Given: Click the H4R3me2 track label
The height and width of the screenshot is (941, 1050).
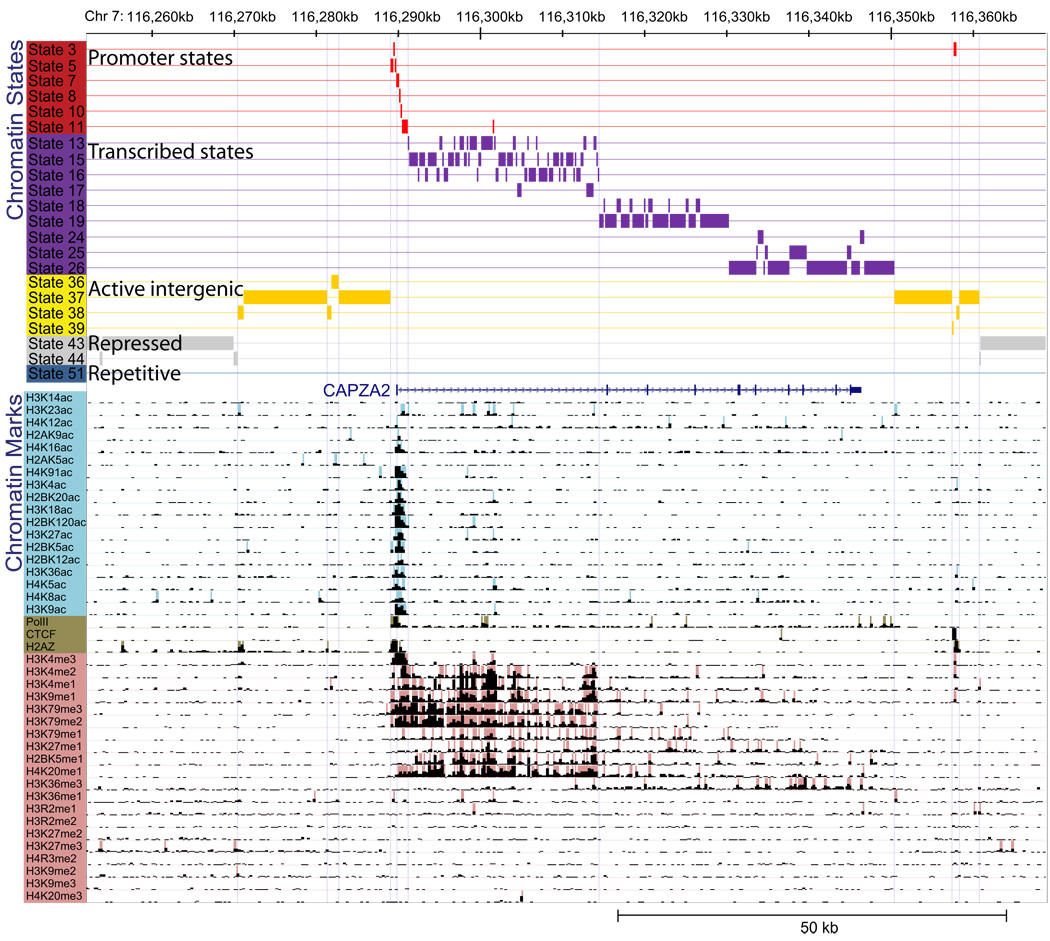Looking at the screenshot, I should point(51,859).
